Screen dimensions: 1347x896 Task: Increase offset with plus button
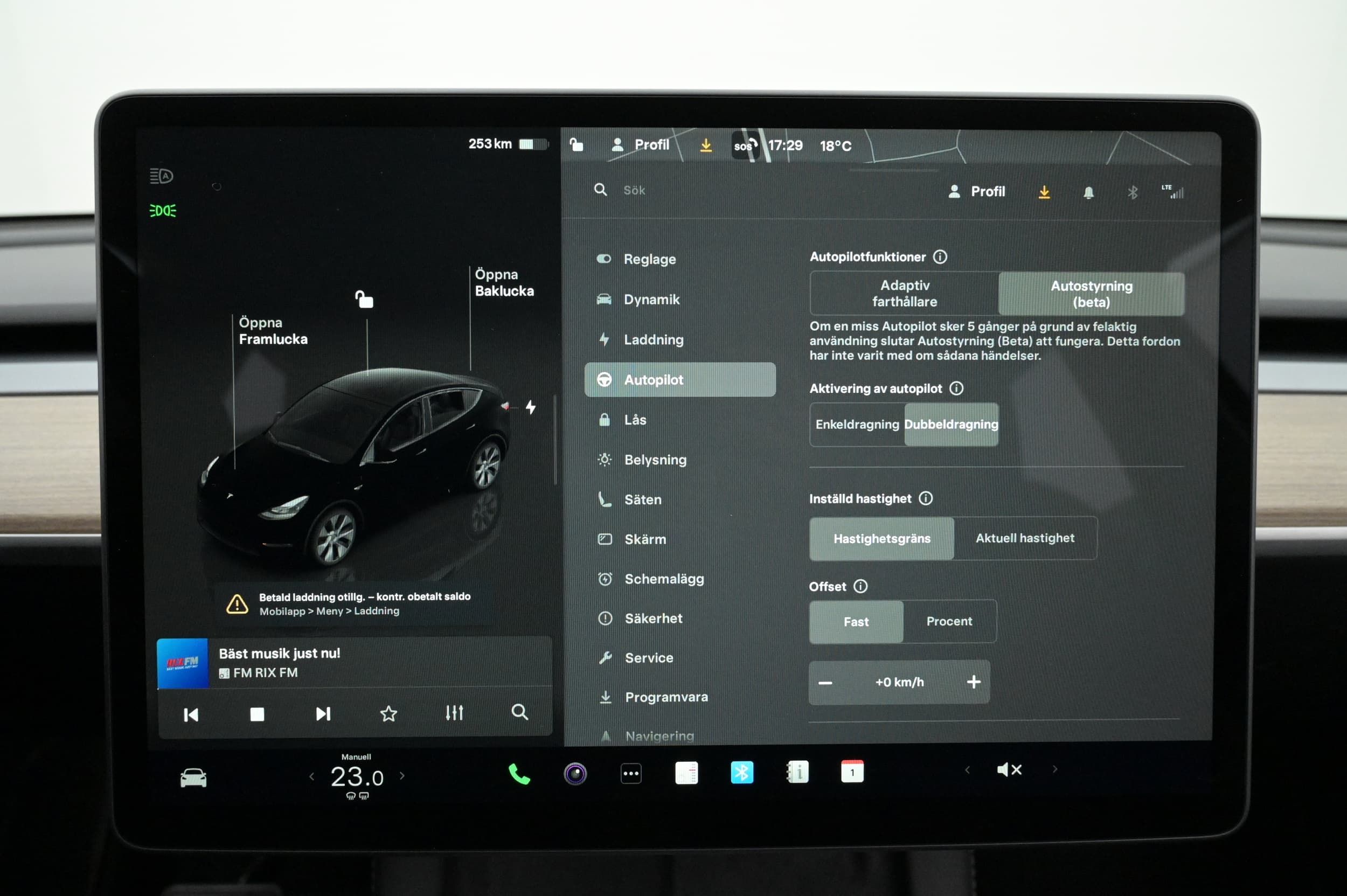pyautogui.click(x=974, y=682)
